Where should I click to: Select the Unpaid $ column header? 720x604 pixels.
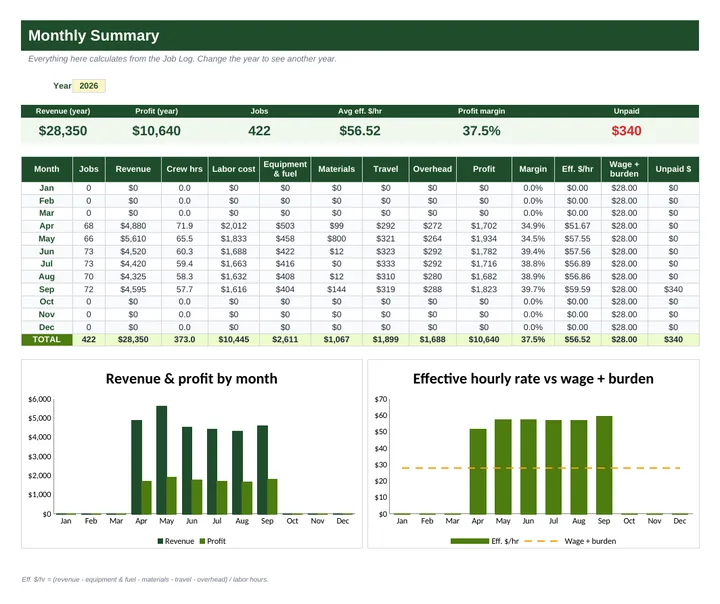[x=673, y=169]
